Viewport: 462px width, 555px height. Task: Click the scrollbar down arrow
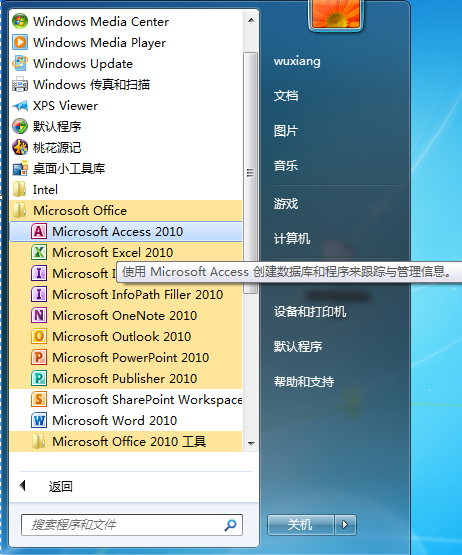251,443
